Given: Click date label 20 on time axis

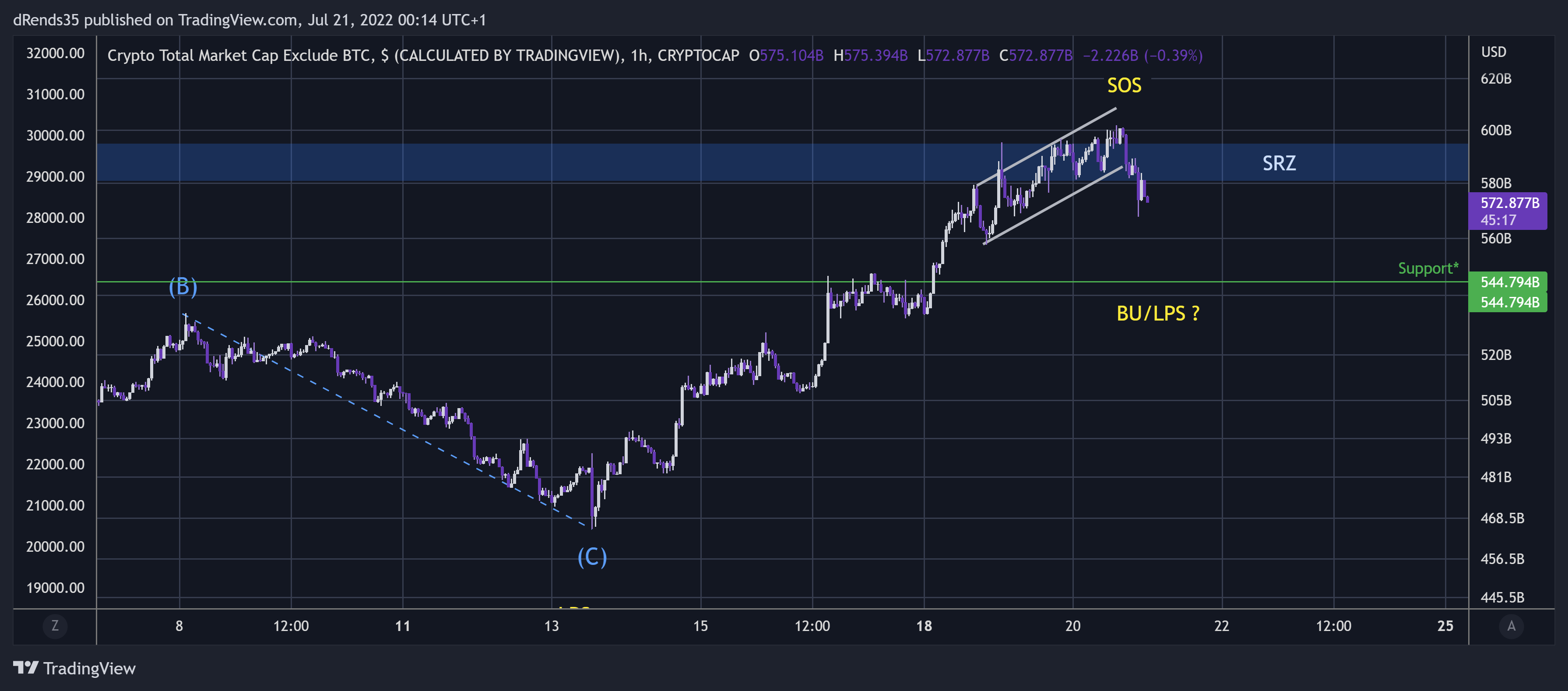Looking at the screenshot, I should click(1072, 627).
